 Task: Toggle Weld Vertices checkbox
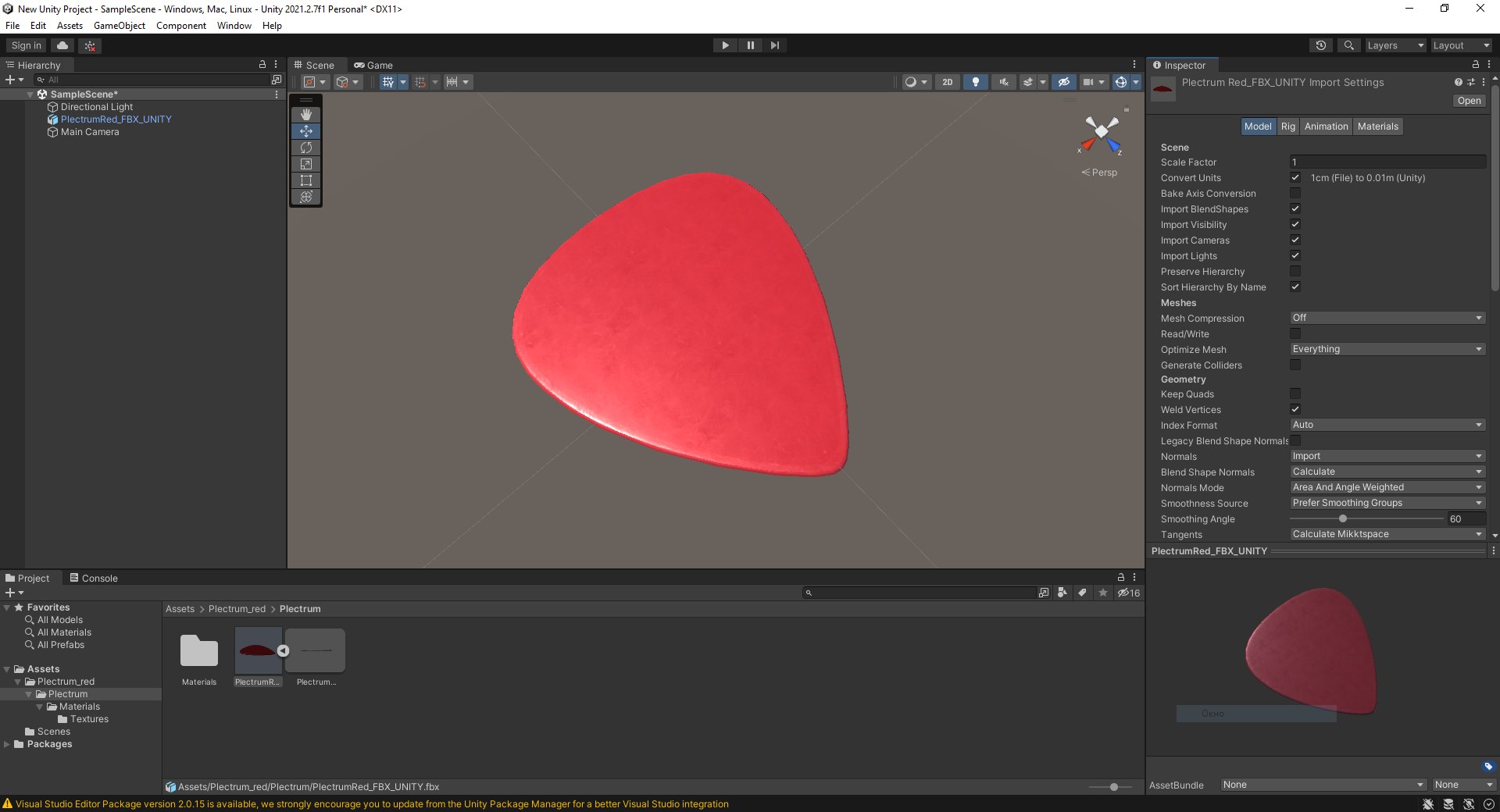pos(1295,409)
